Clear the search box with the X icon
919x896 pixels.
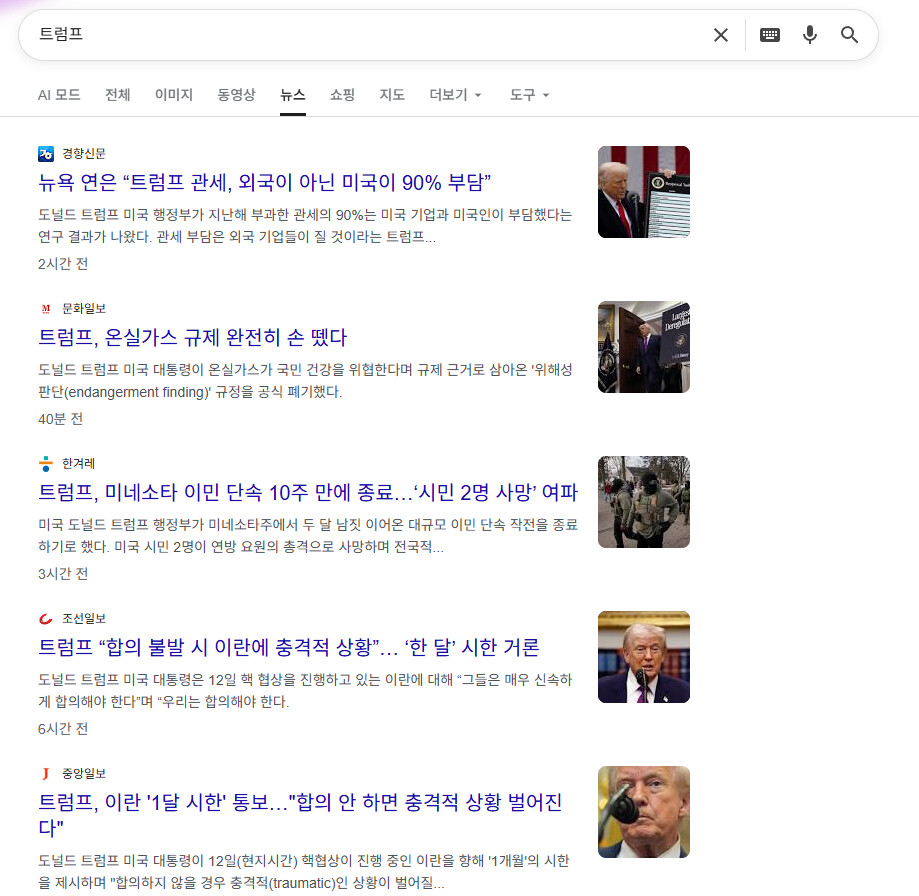tap(721, 35)
